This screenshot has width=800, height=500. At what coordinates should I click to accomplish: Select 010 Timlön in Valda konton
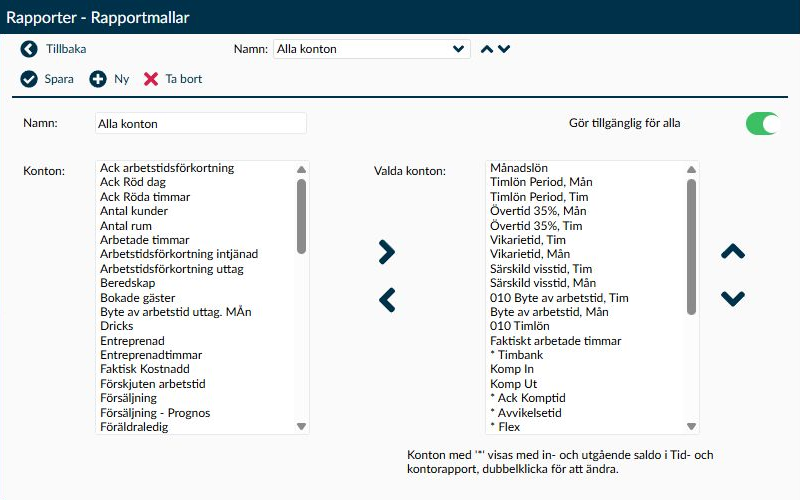pyautogui.click(x=519, y=326)
